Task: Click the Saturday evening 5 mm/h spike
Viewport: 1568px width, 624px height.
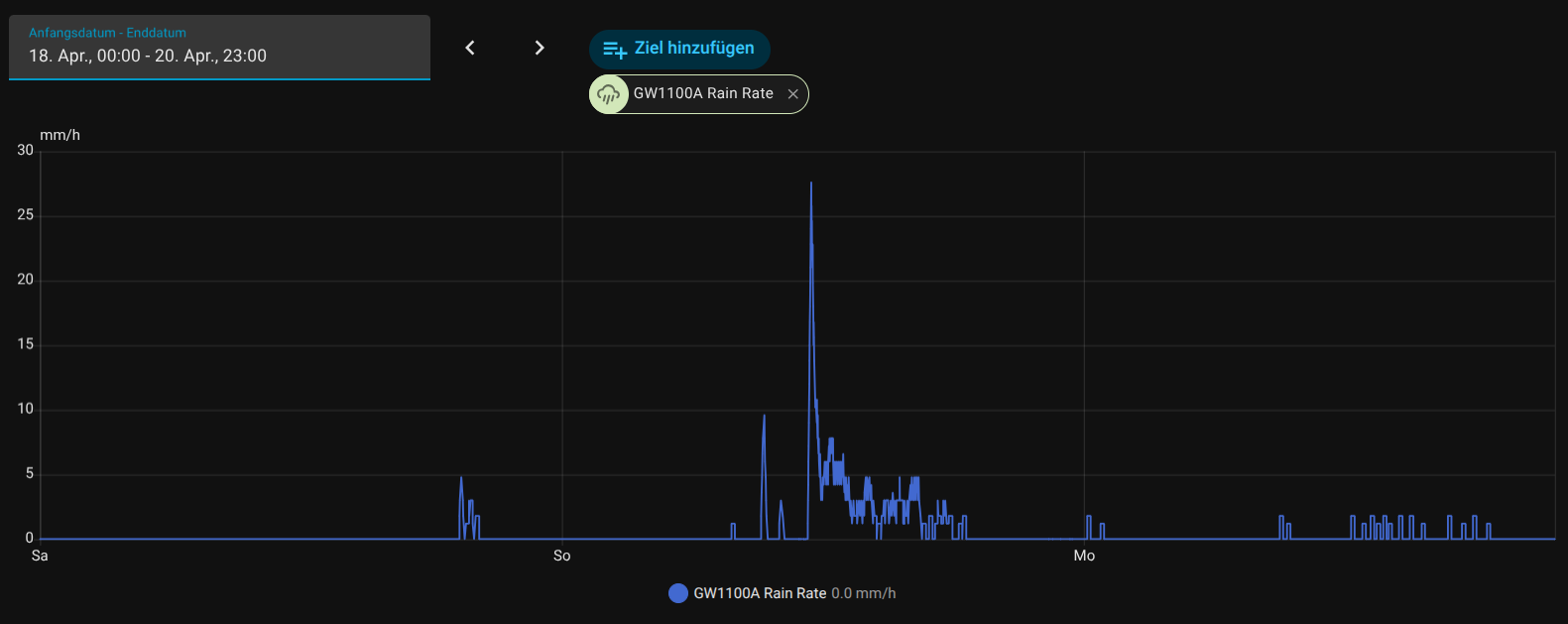Action: coord(461,479)
